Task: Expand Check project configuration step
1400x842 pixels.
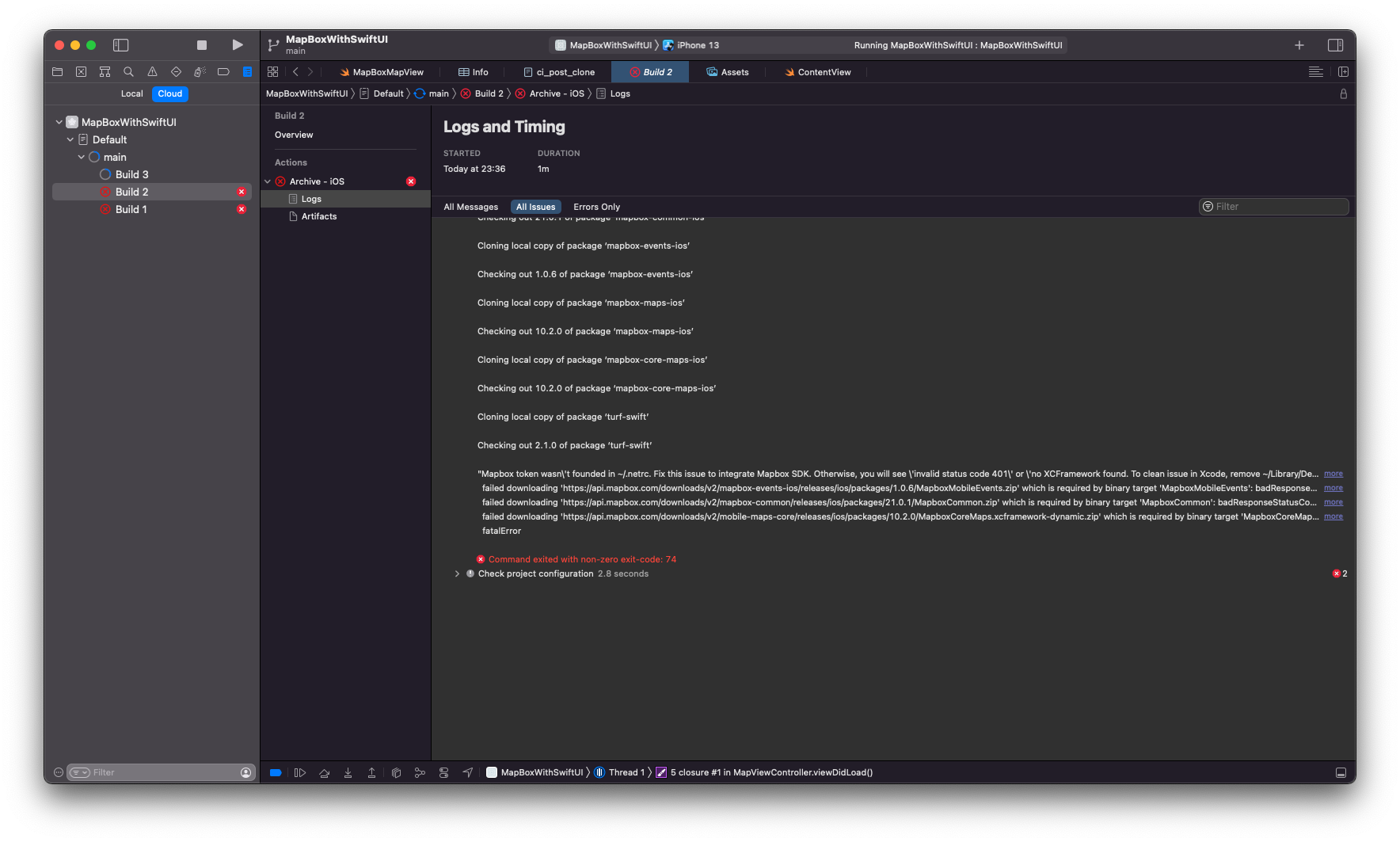Action: coord(457,573)
